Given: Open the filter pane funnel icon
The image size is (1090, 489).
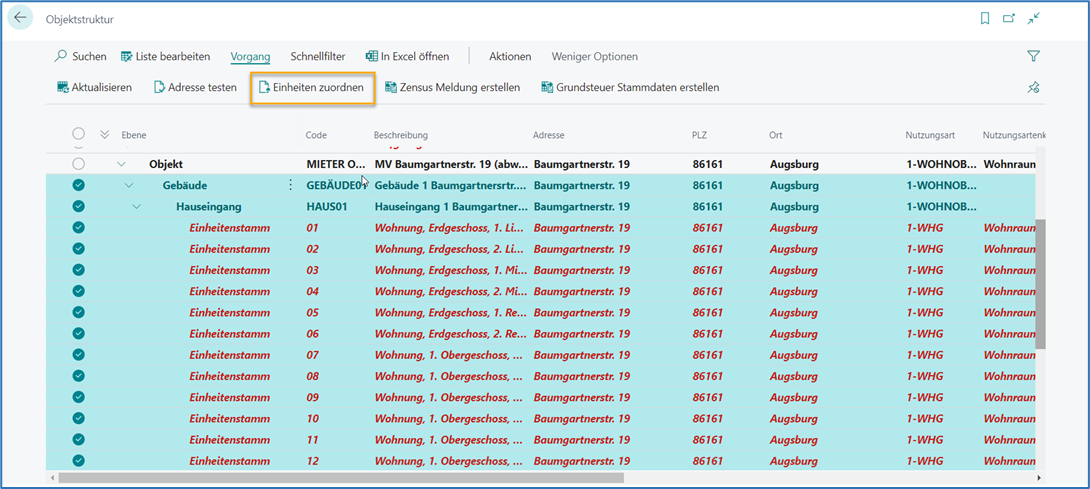Looking at the screenshot, I should [x=1034, y=56].
